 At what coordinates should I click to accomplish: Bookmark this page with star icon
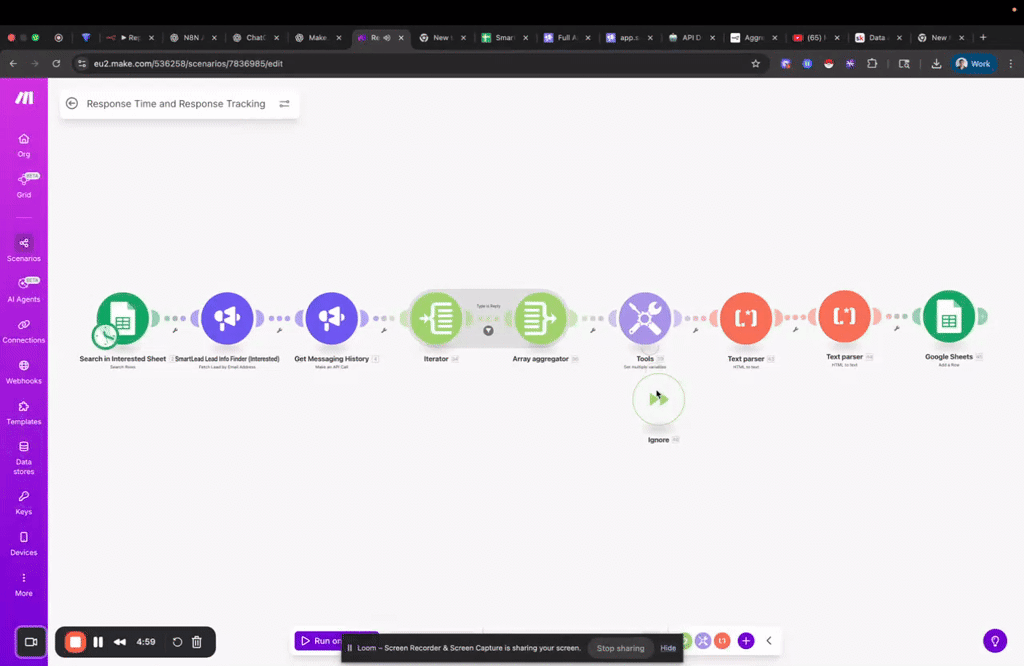[756, 63]
